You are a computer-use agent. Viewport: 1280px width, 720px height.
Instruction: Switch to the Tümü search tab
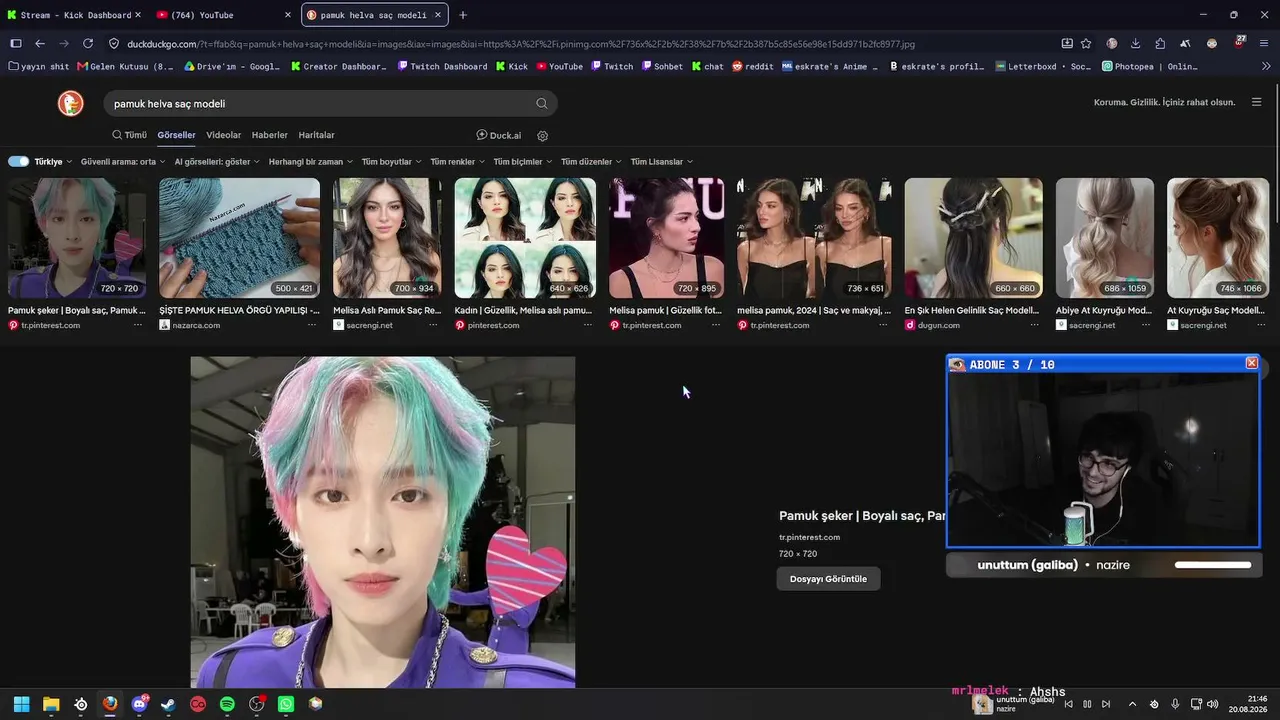click(x=129, y=135)
